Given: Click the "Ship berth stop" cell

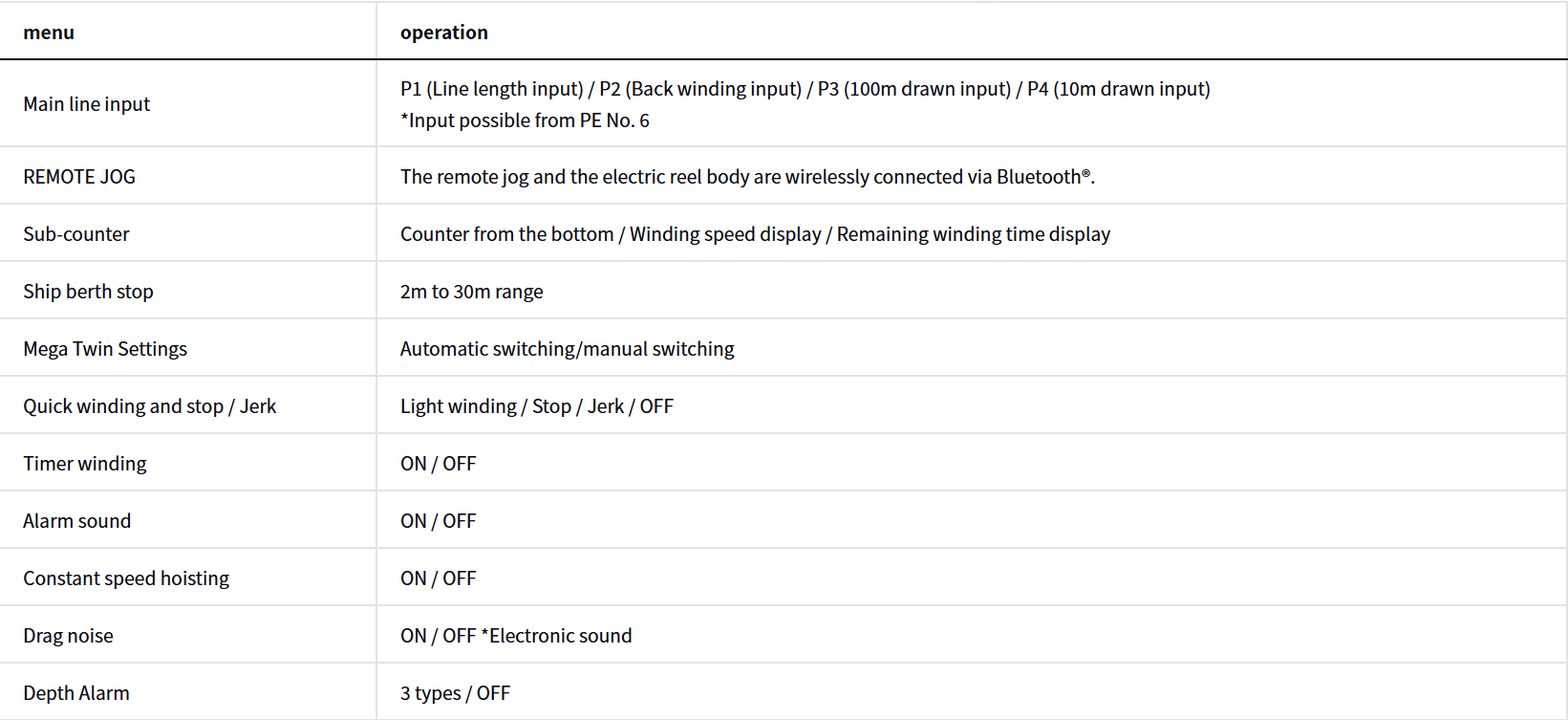Looking at the screenshot, I should tap(88, 292).
